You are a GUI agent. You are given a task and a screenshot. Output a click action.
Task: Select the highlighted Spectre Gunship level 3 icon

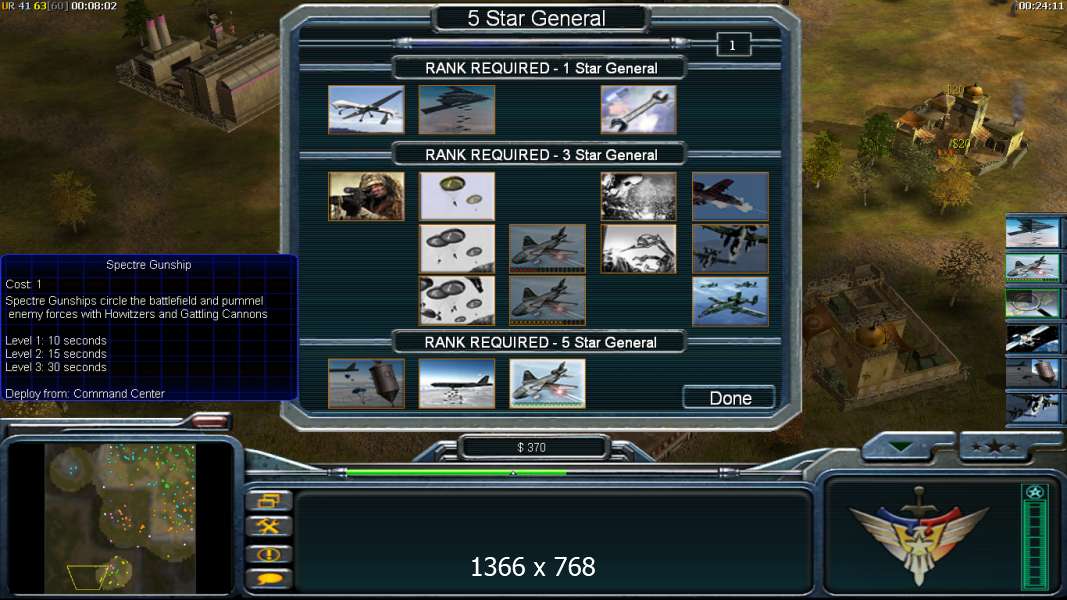[547, 384]
